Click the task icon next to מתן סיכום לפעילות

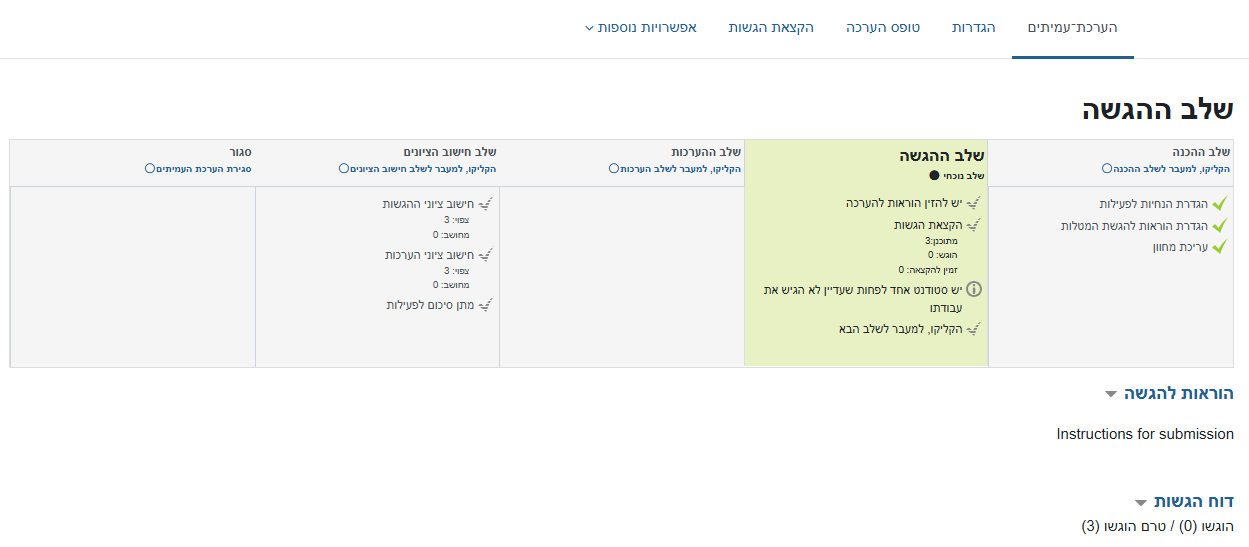tap(486, 305)
